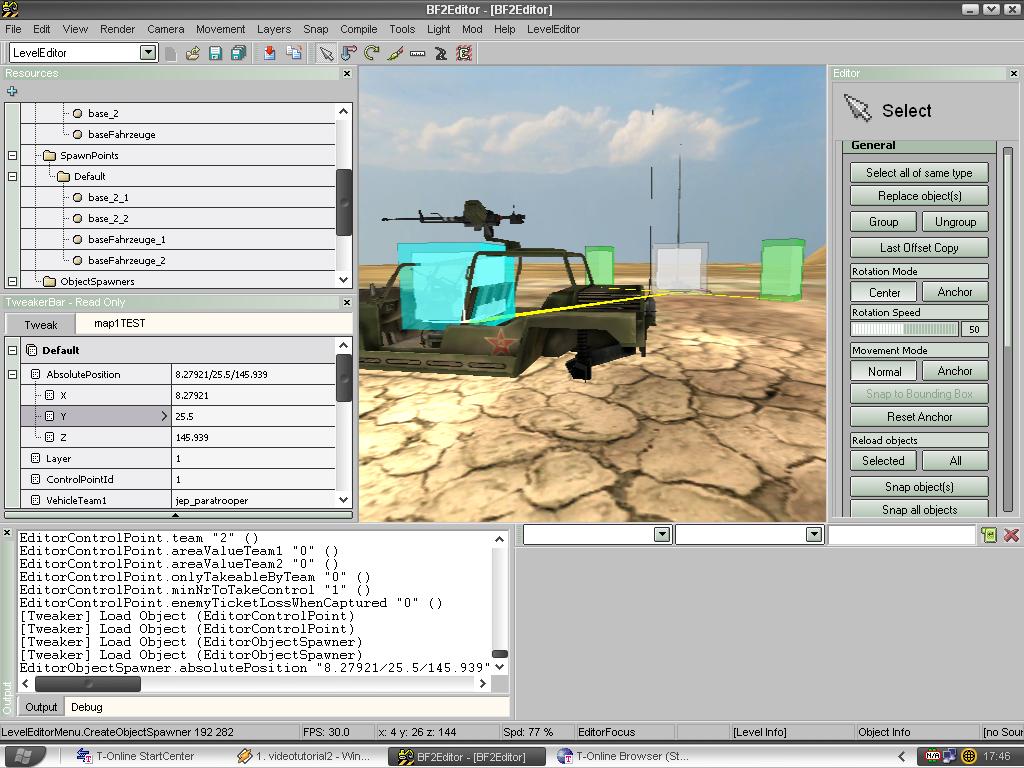Click the Last Offset Copy button
This screenshot has height=768, width=1024.
point(919,248)
